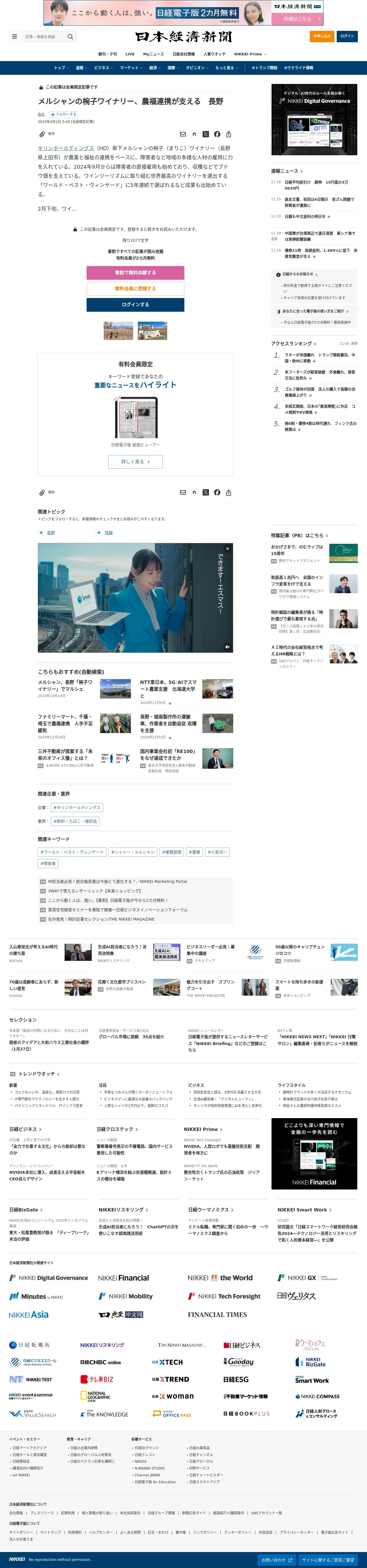Screen dimensions: 367x1568
Task: Open NIKKEI Financial footer logo
Action: tap(123, 1278)
